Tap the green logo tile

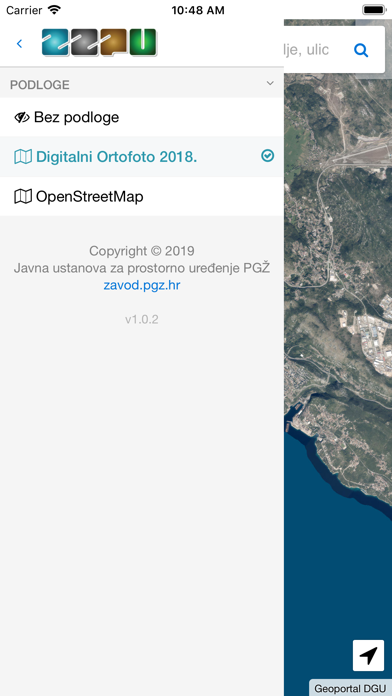point(143,42)
